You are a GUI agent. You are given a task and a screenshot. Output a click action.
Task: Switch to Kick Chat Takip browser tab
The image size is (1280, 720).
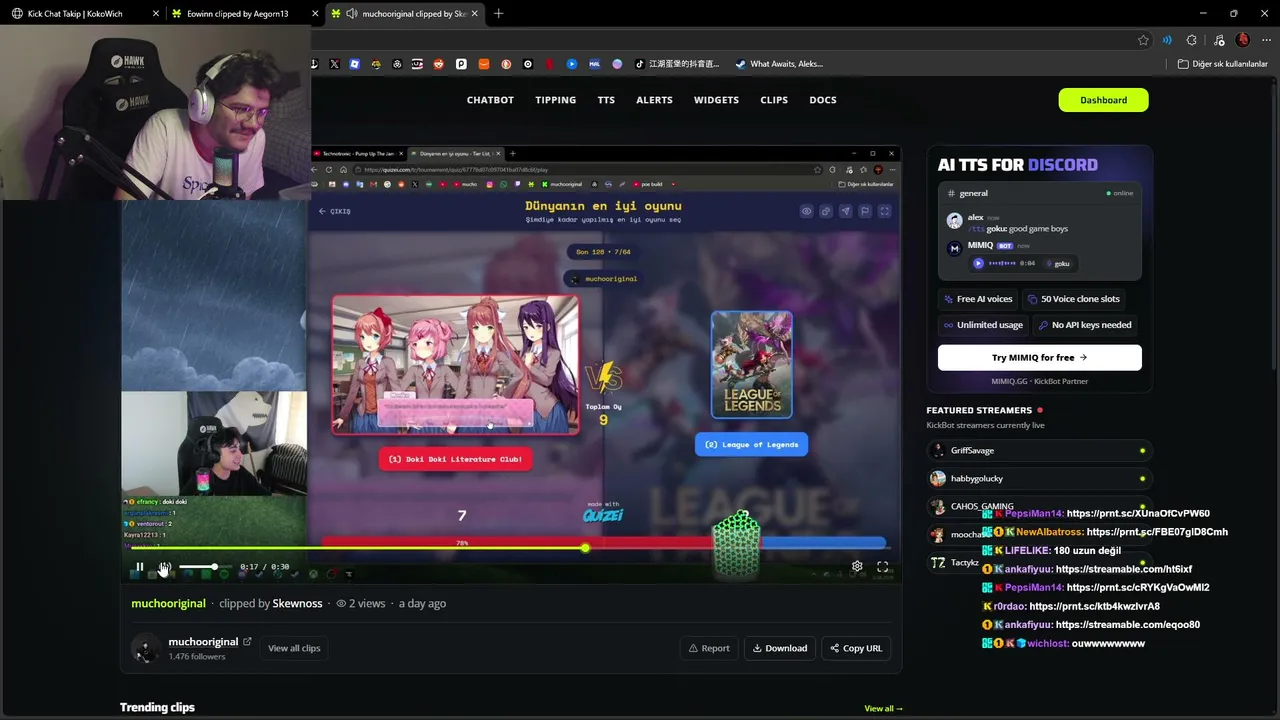pos(85,14)
